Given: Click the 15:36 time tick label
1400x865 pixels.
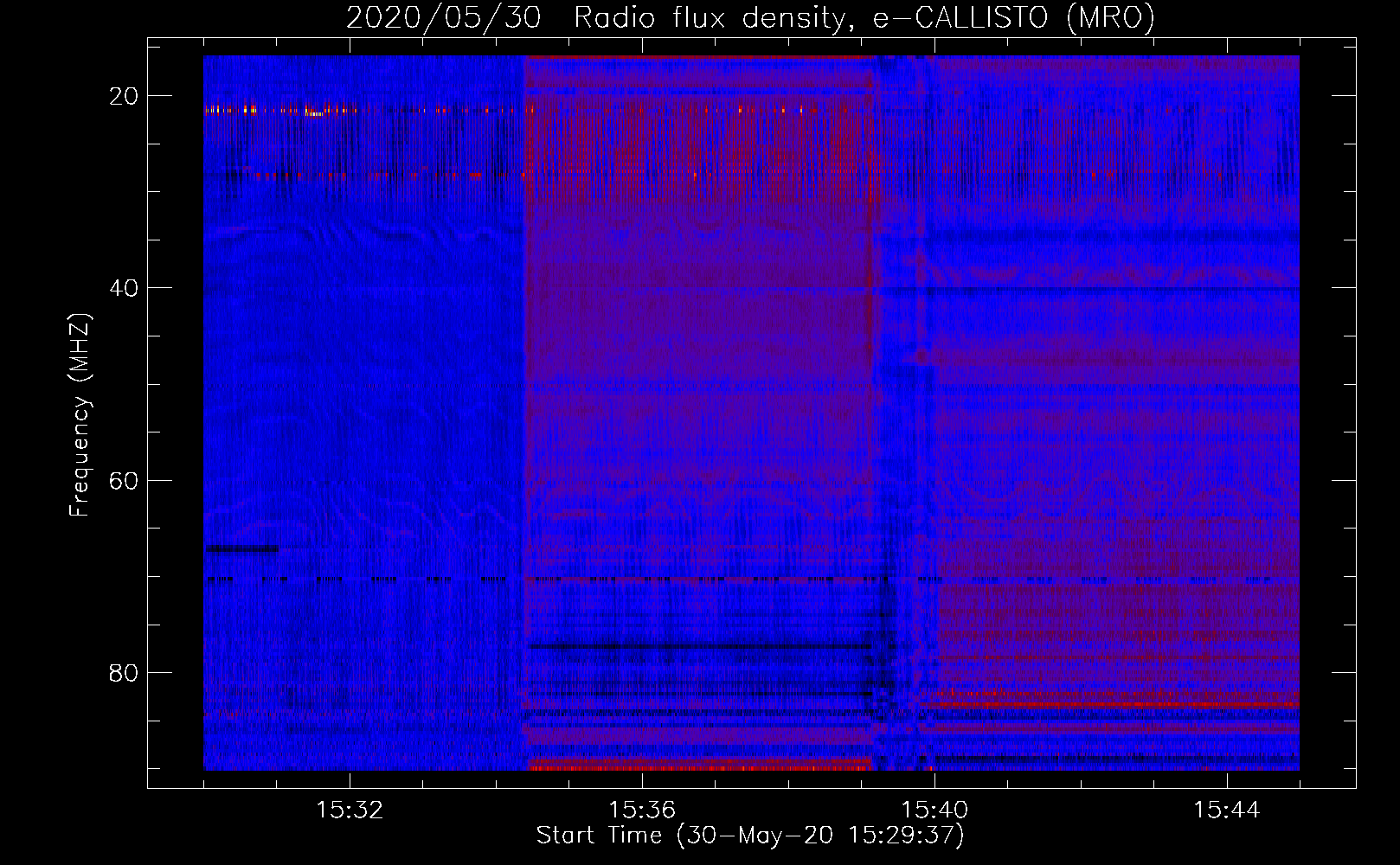Looking at the screenshot, I should [x=642, y=811].
